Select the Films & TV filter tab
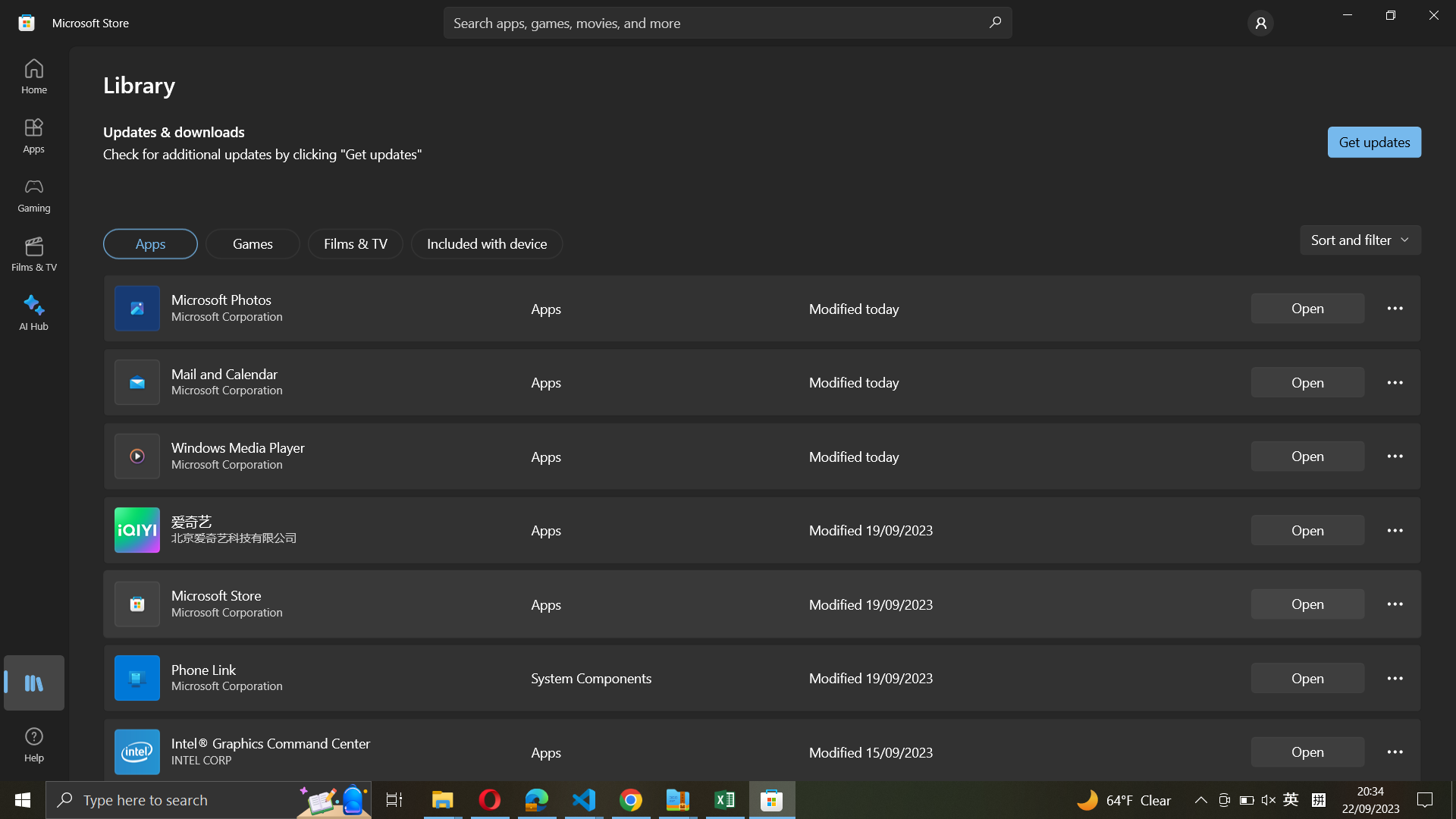The width and height of the screenshot is (1456, 819). 355,244
